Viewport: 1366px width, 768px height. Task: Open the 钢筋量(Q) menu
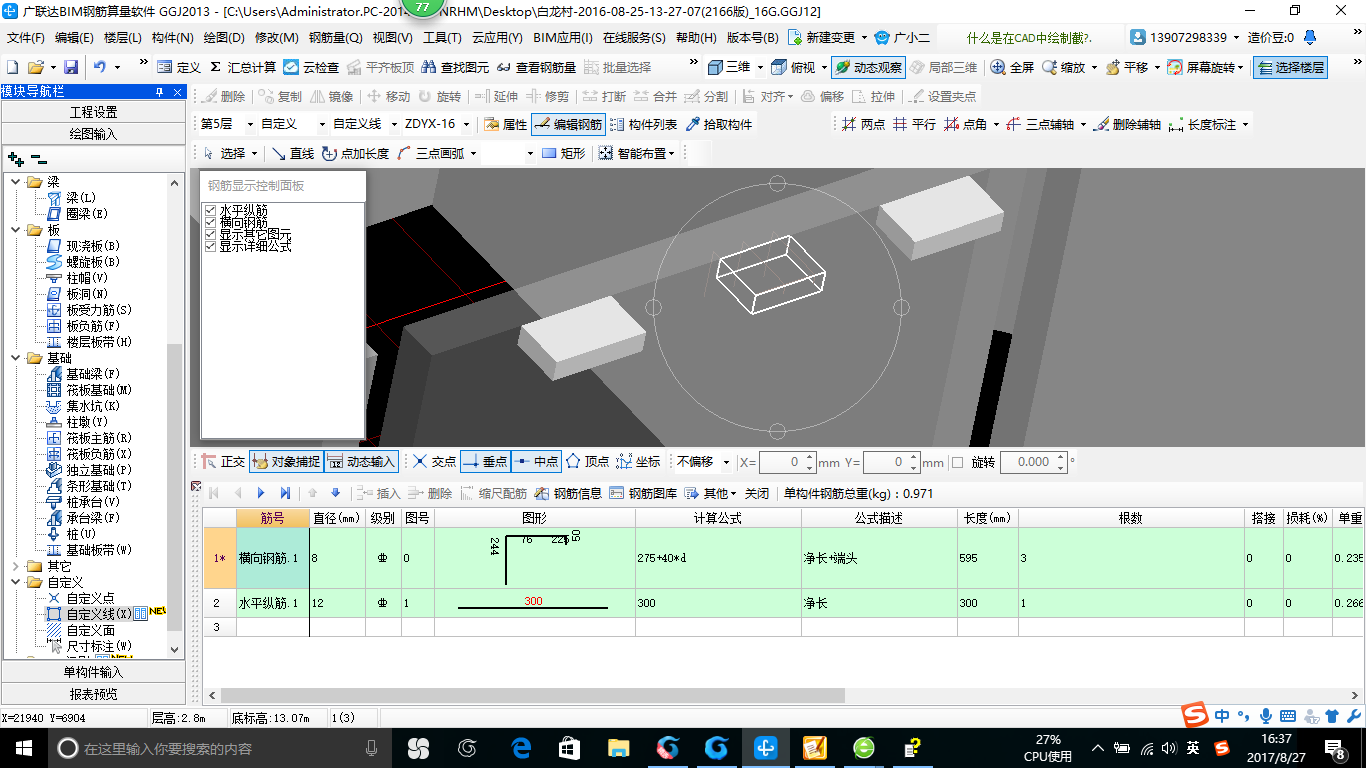(x=335, y=37)
